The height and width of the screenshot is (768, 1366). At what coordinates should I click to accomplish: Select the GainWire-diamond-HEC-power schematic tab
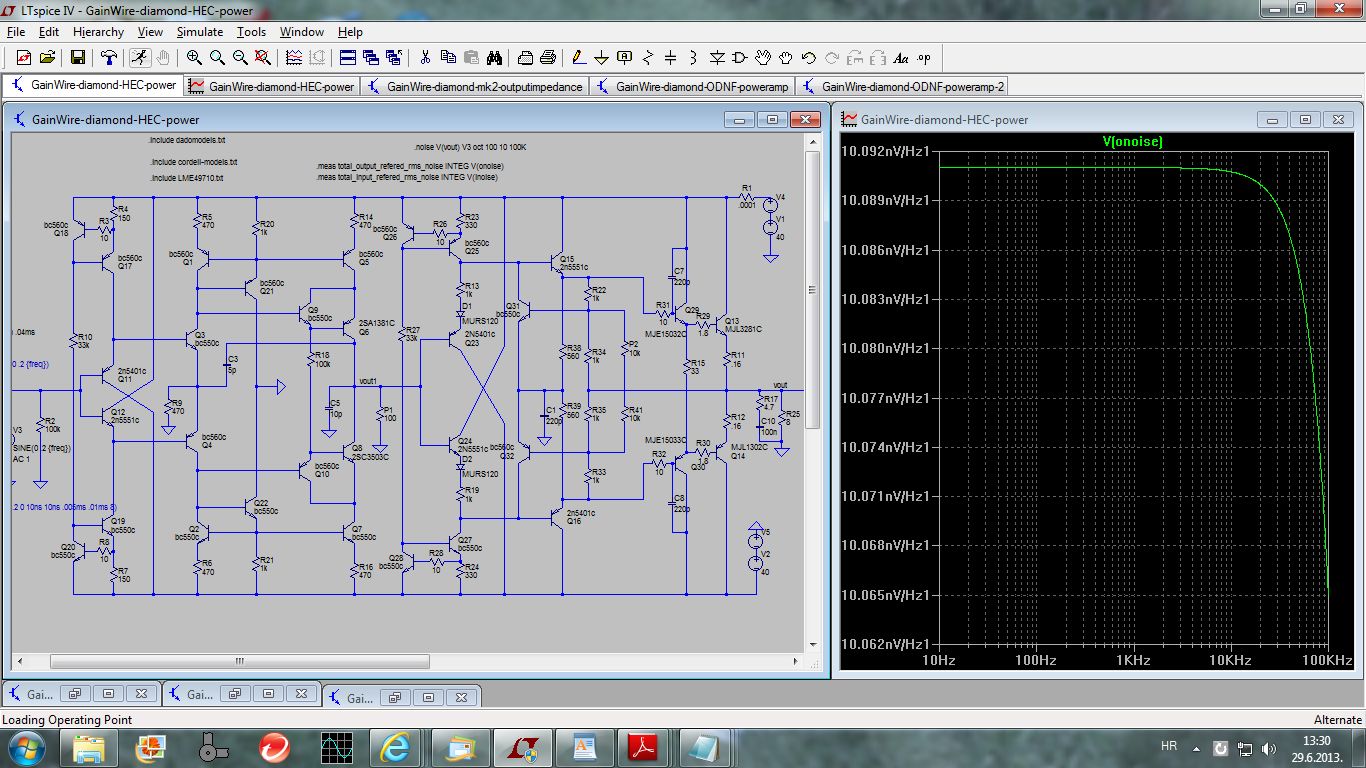click(94, 85)
